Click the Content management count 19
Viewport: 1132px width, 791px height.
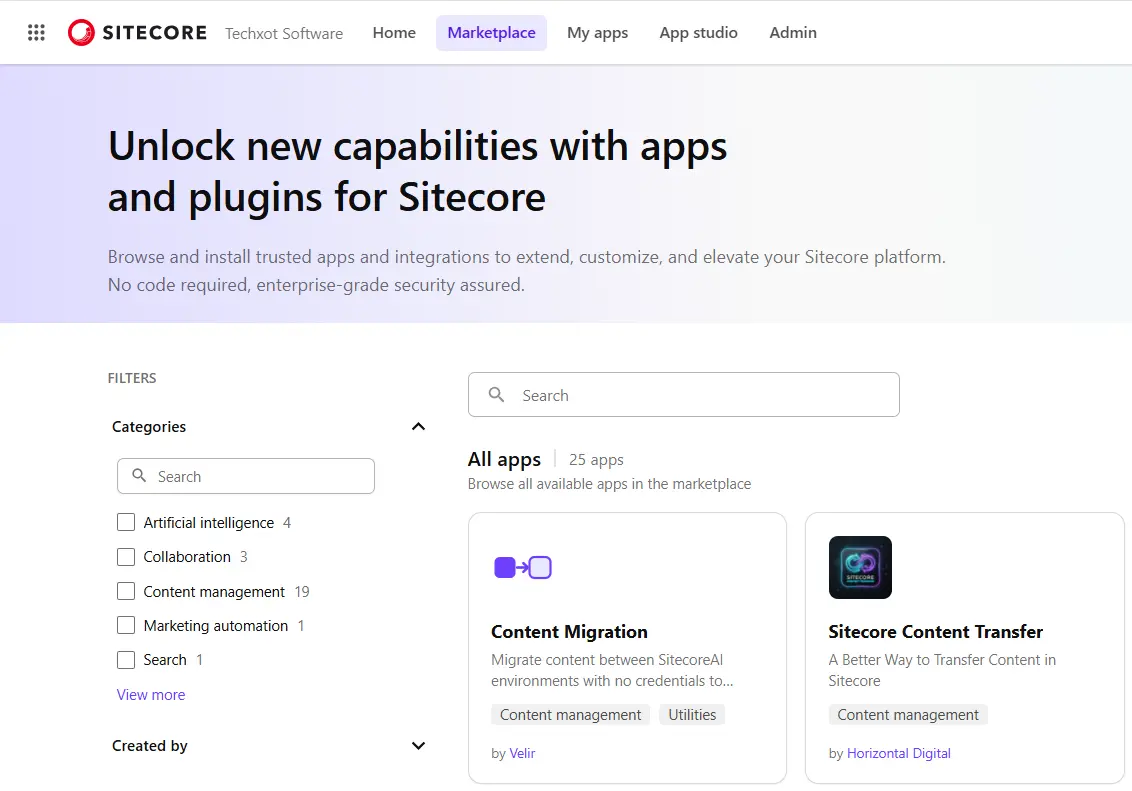pyautogui.click(x=302, y=592)
